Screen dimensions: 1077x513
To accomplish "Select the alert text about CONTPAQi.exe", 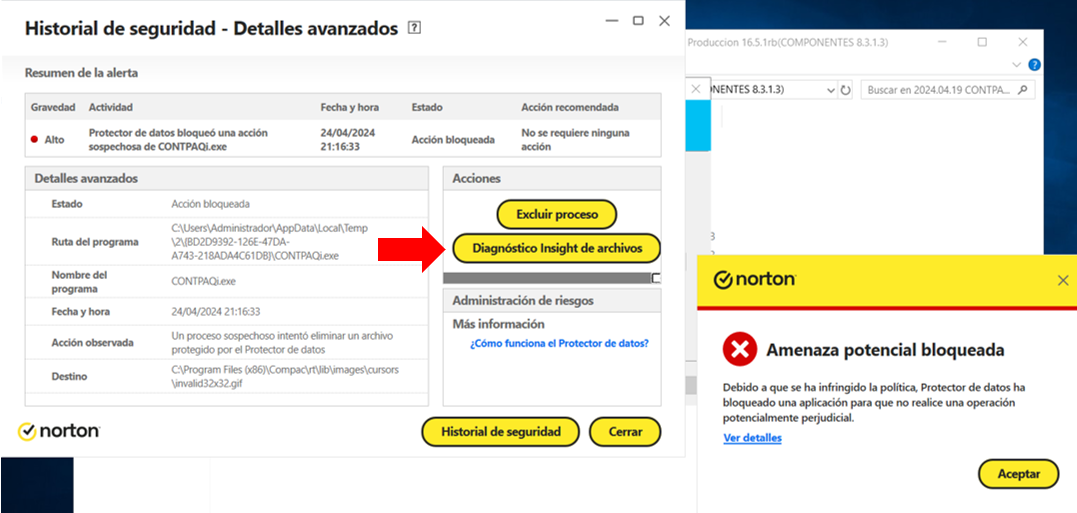I will pos(178,139).
